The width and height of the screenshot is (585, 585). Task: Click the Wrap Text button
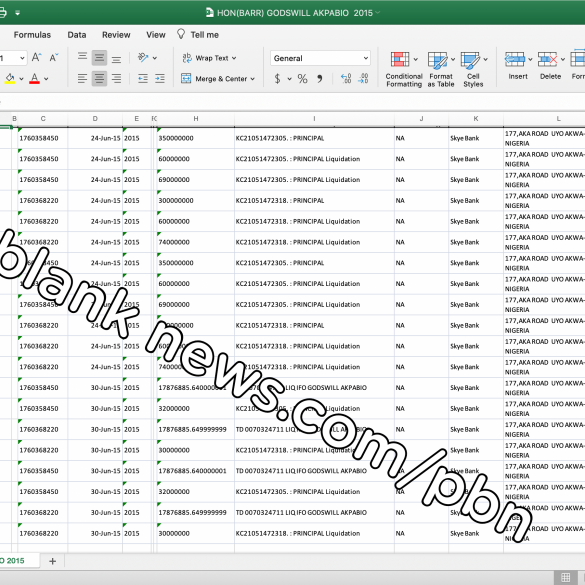coord(205,58)
